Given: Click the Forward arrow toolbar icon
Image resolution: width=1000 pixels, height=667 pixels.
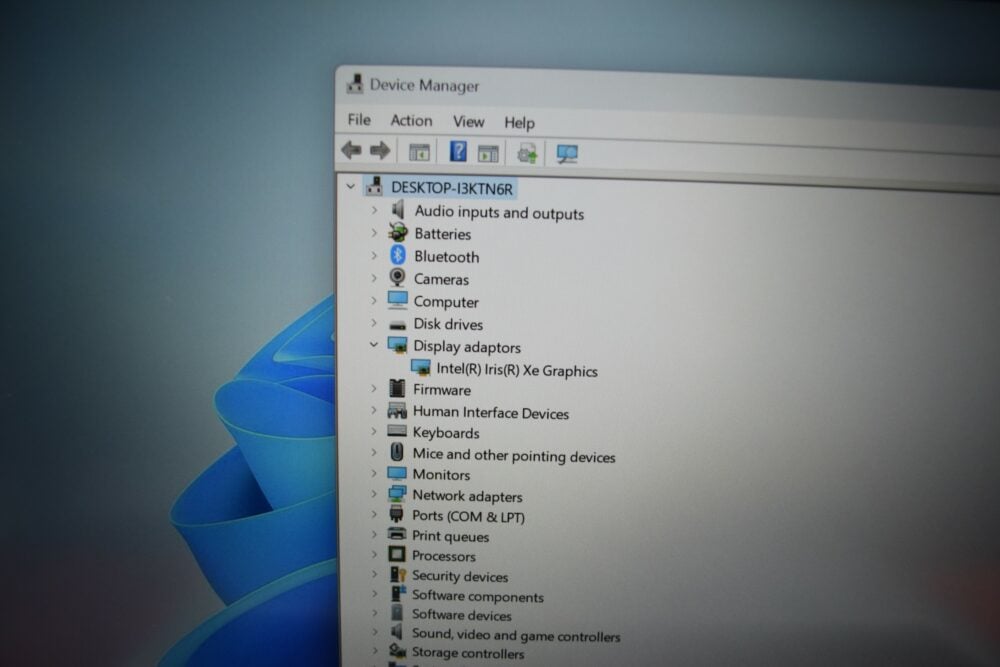Looking at the screenshot, I should tap(380, 150).
